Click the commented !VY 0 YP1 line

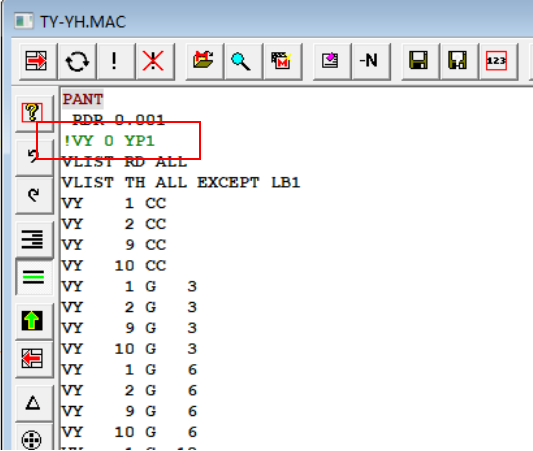pyautogui.click(x=109, y=141)
